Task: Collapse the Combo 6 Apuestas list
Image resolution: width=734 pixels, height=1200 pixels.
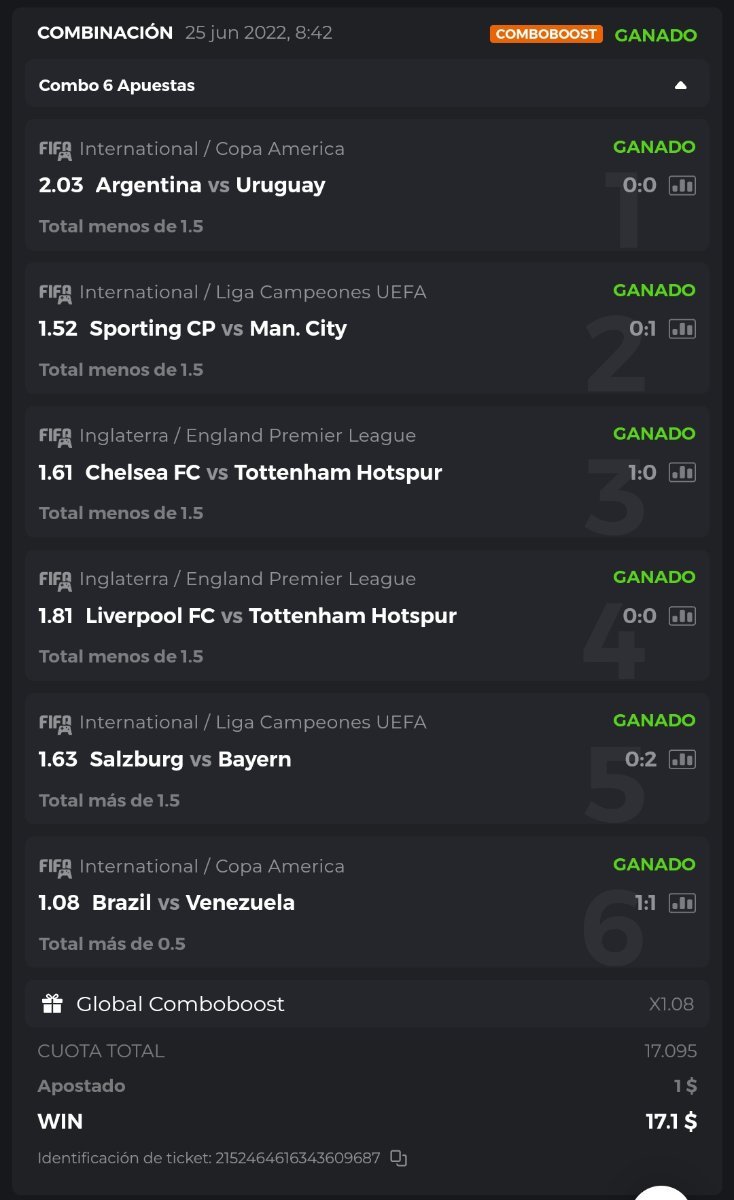Action: (680, 86)
